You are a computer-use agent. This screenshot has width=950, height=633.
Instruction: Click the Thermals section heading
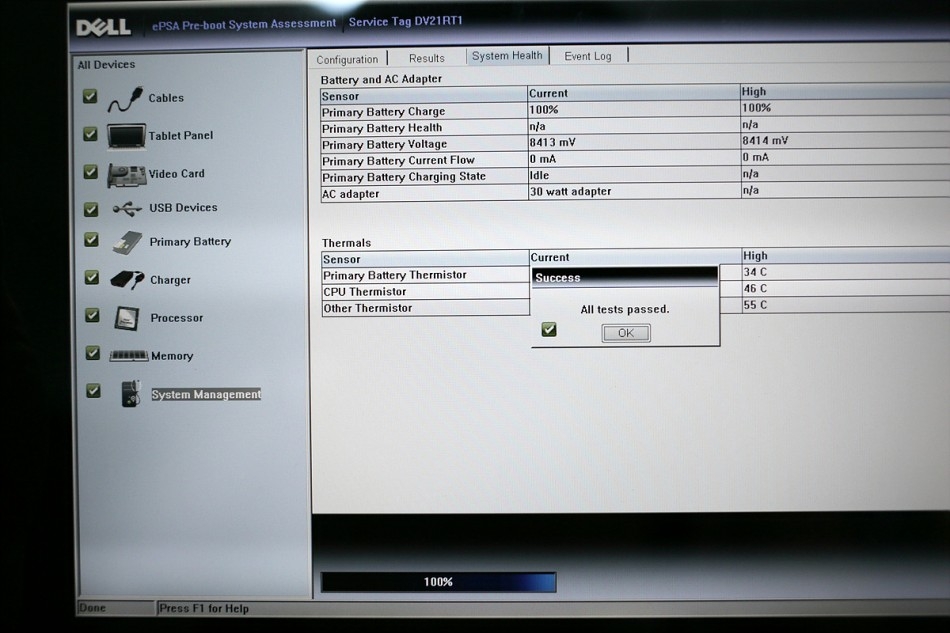(346, 243)
